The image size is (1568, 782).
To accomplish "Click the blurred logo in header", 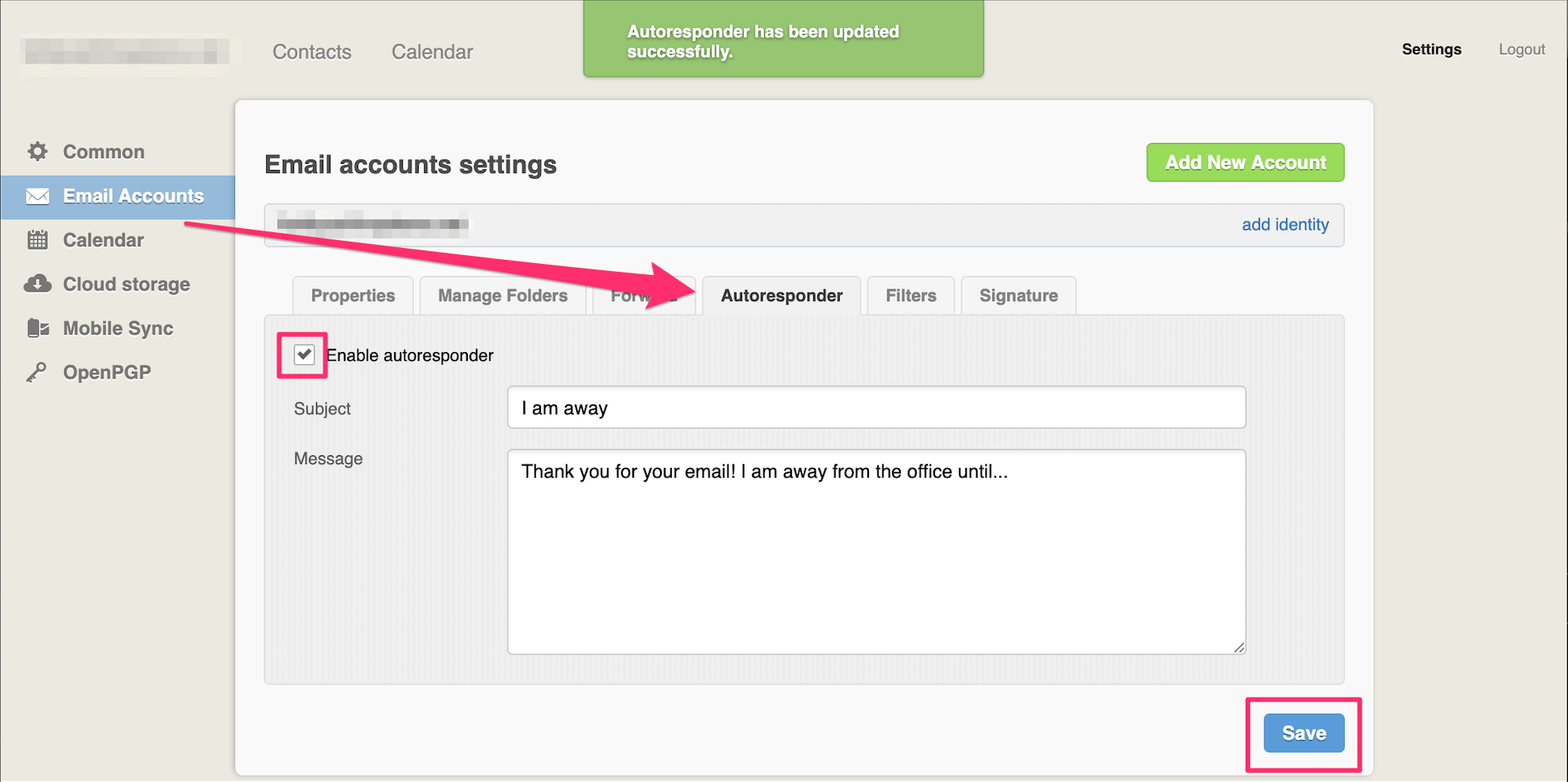I will pos(127,52).
